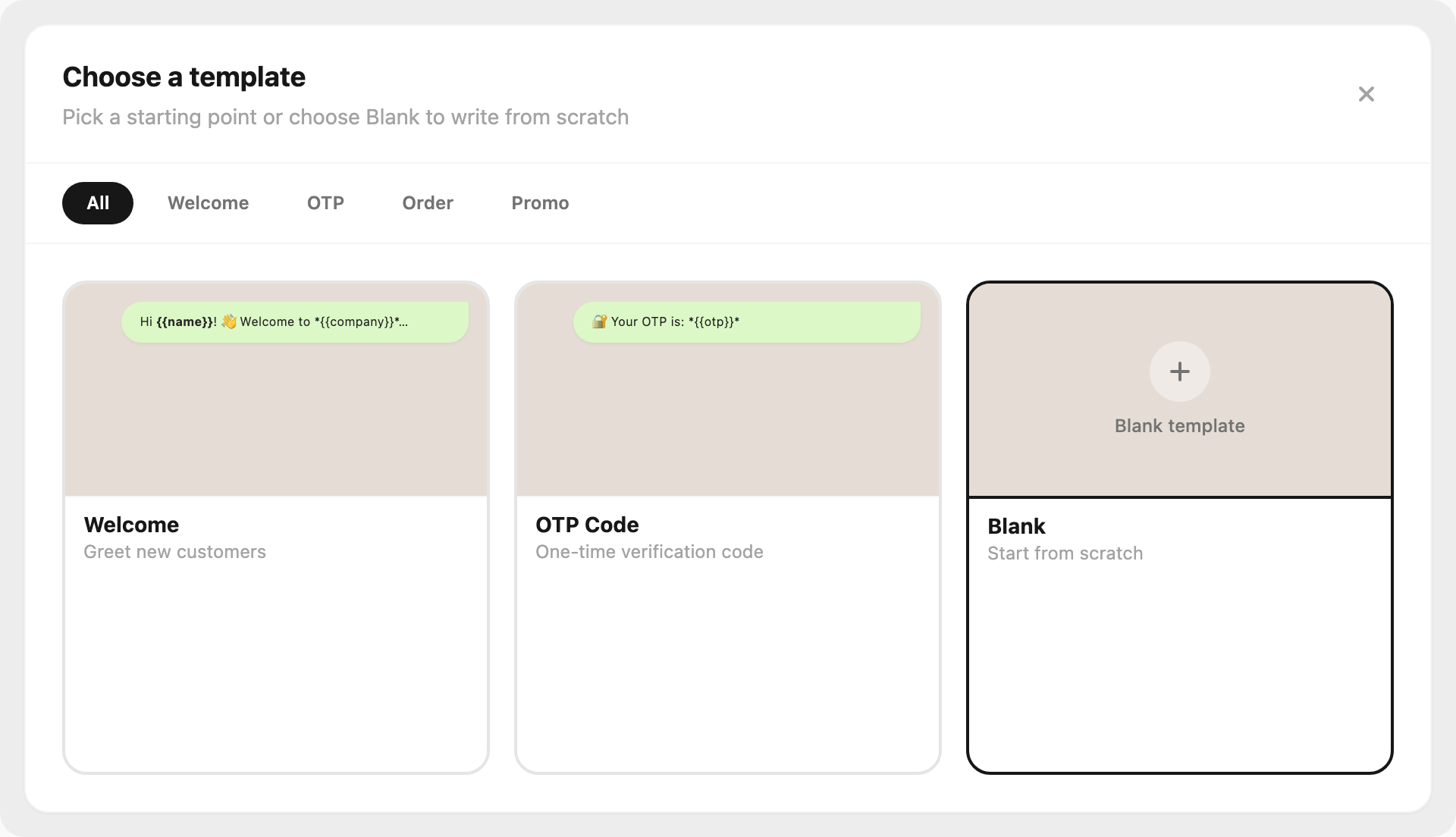Click the OTP message preview bubble
The width and height of the screenshot is (1456, 837).
[747, 322]
